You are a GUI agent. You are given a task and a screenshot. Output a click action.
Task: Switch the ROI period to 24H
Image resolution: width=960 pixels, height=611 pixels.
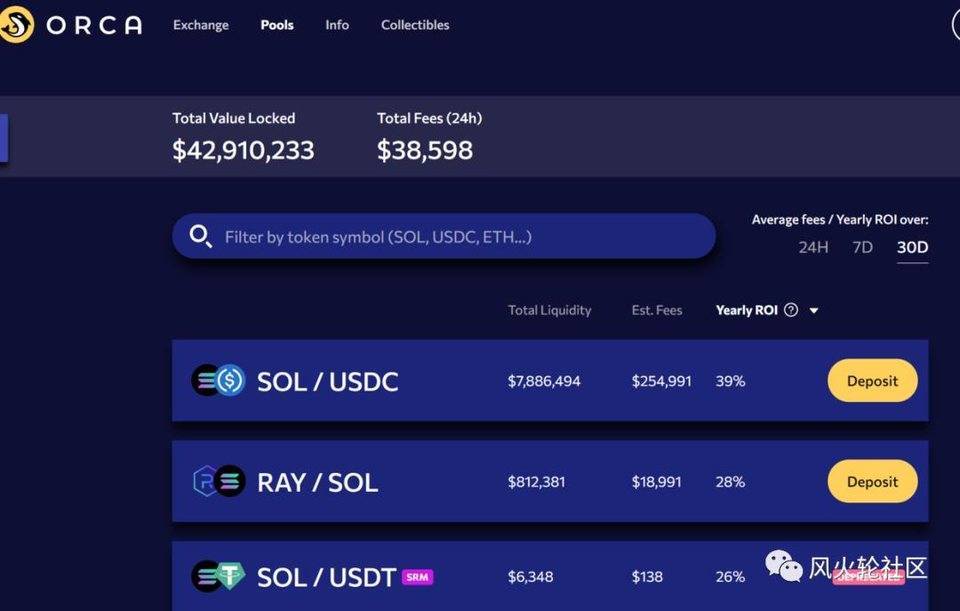click(813, 247)
